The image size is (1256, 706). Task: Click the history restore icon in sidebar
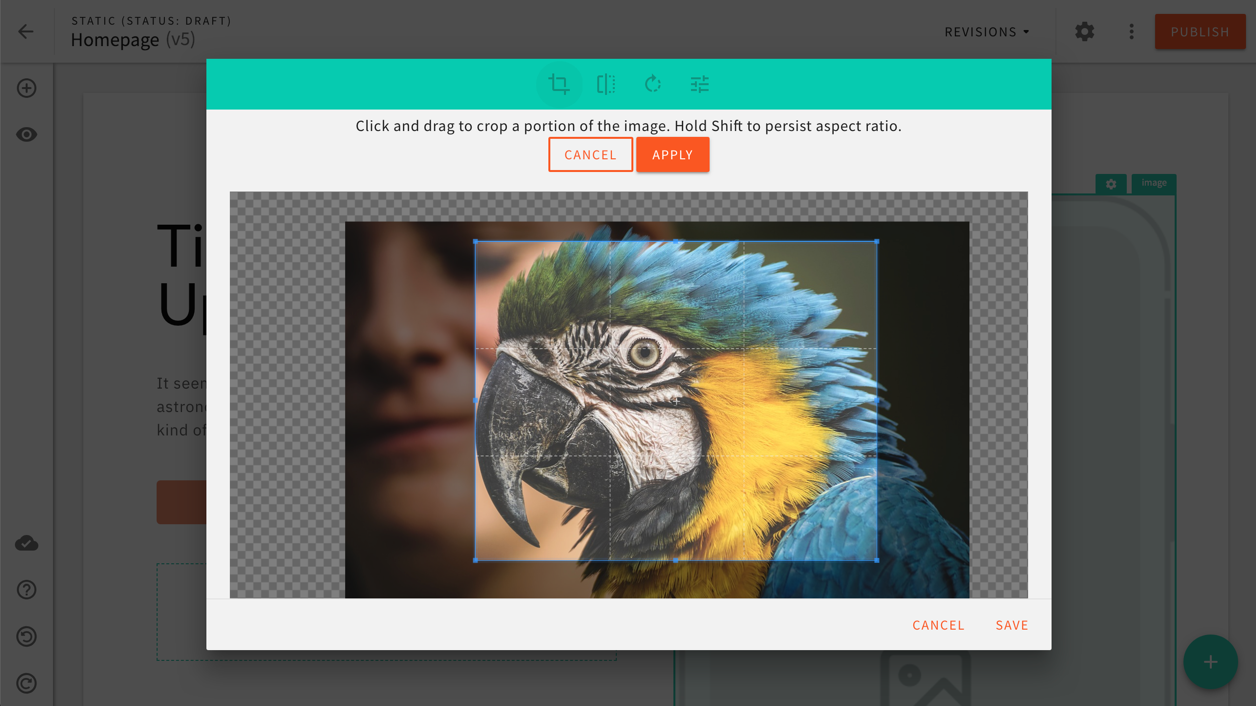27,637
